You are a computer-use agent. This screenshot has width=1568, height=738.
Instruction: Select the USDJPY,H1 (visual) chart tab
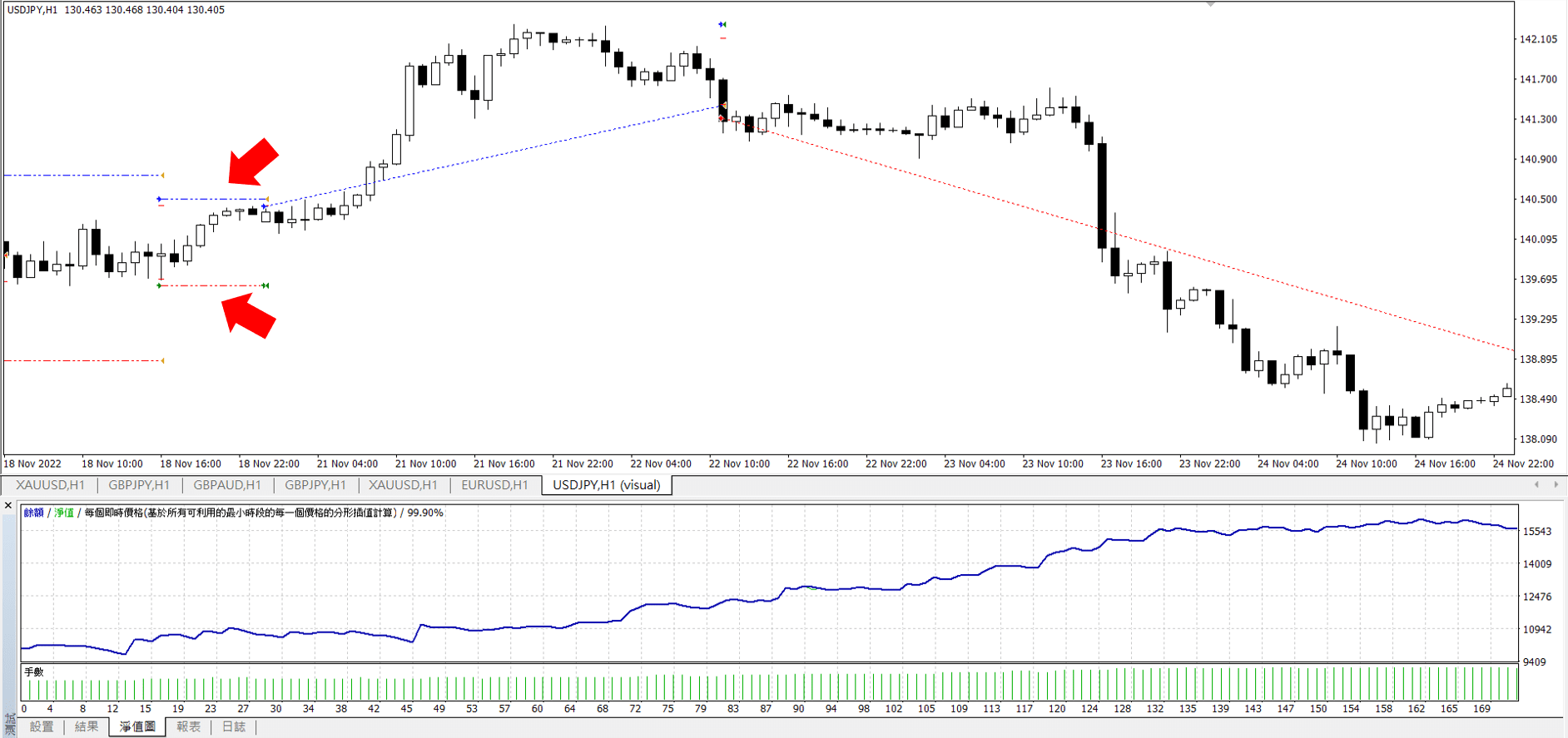[x=606, y=485]
